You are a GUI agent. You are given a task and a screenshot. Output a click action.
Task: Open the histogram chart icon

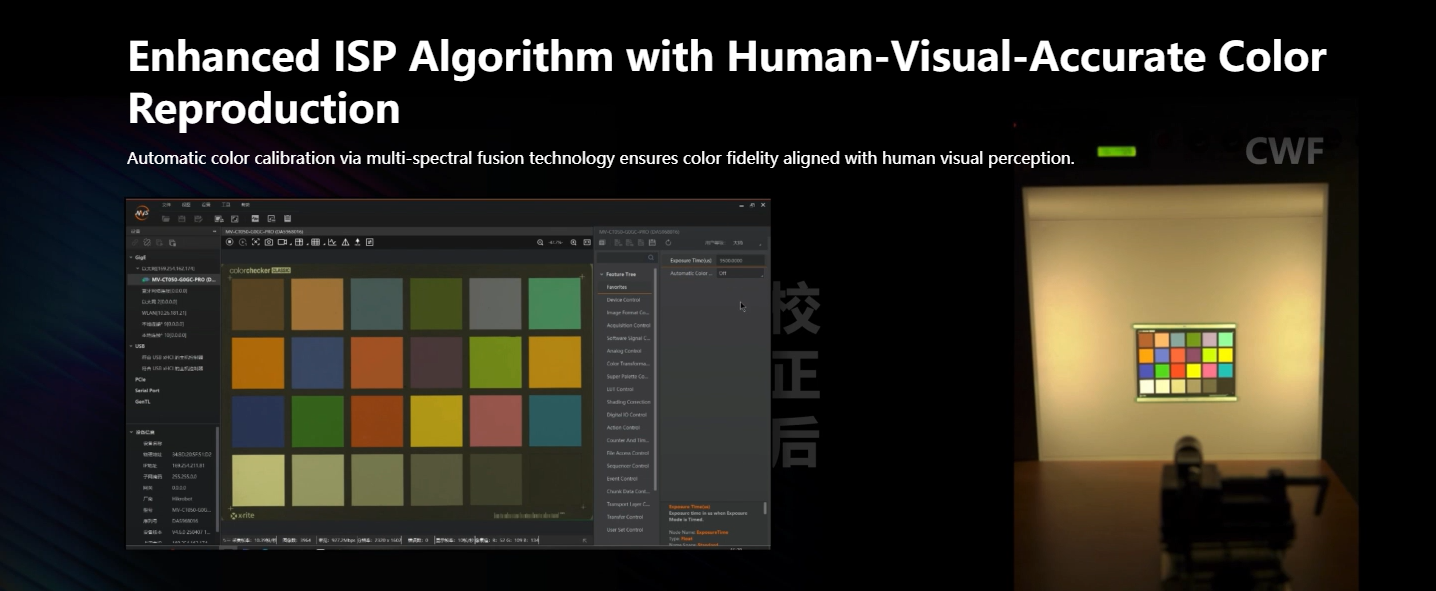332,242
